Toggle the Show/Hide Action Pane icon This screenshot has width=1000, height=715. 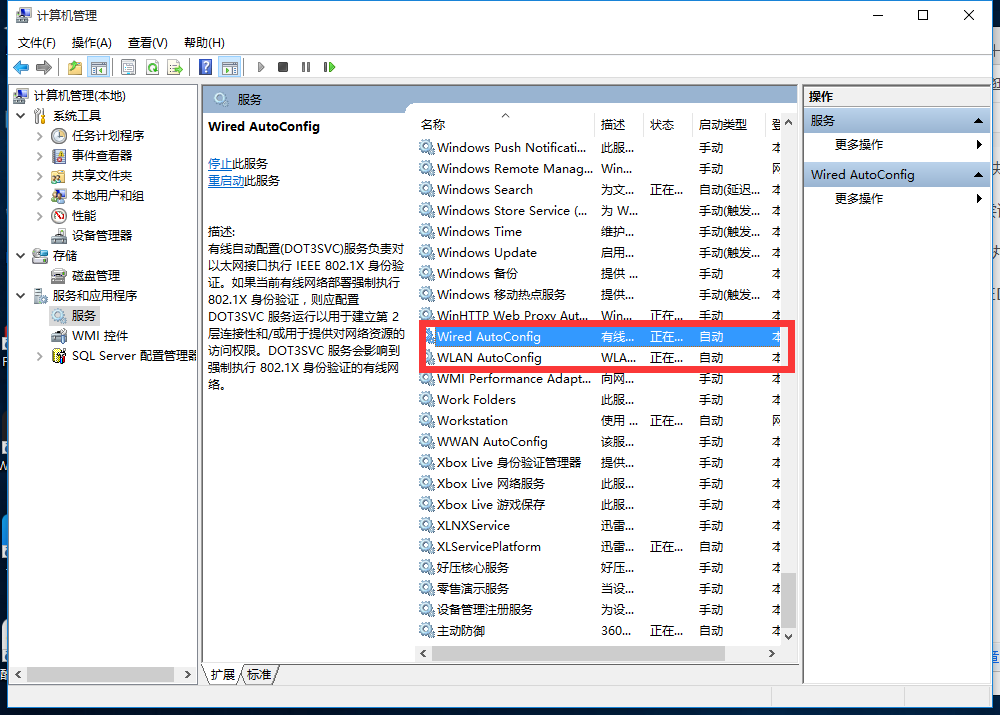pyautogui.click(x=230, y=67)
